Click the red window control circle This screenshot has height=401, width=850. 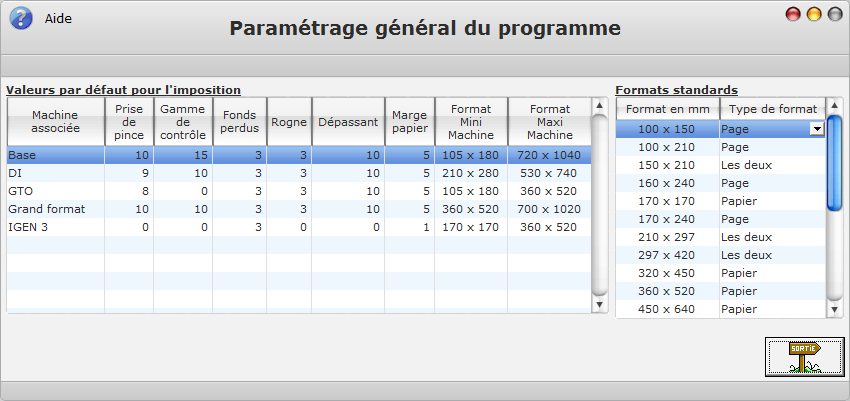[x=794, y=14]
